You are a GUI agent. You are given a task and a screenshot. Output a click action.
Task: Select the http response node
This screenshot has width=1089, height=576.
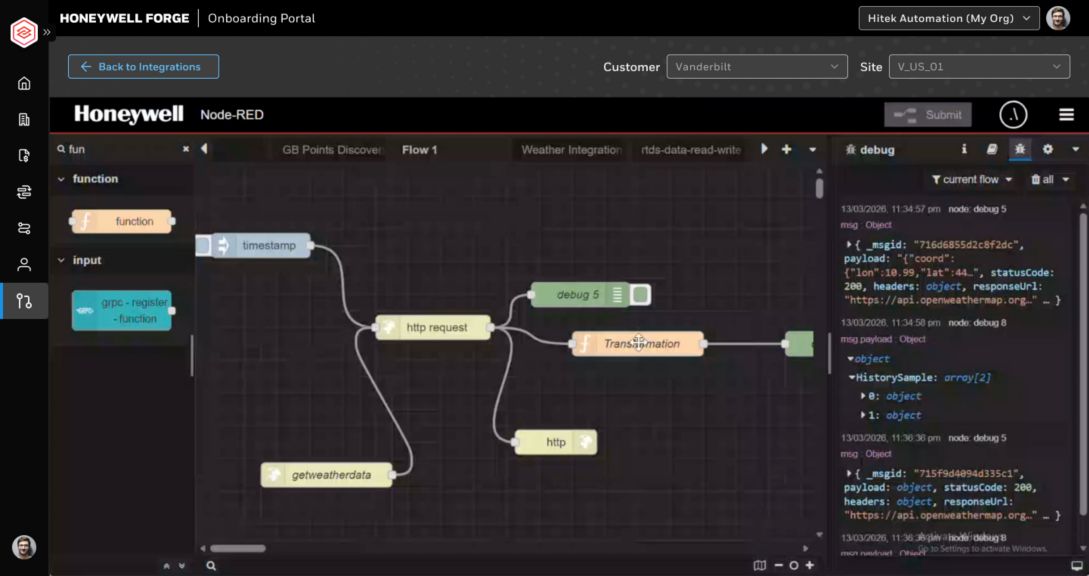[556, 442]
